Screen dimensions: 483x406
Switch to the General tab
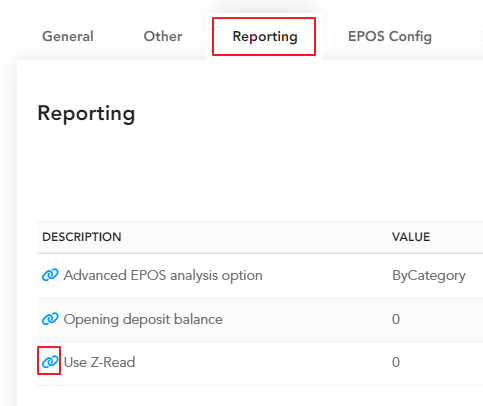pyautogui.click(x=68, y=36)
